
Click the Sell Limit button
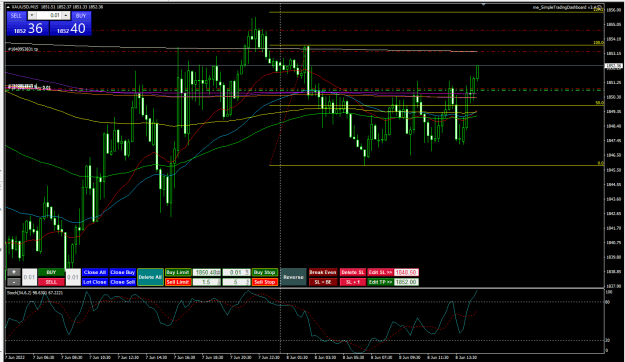[178, 282]
